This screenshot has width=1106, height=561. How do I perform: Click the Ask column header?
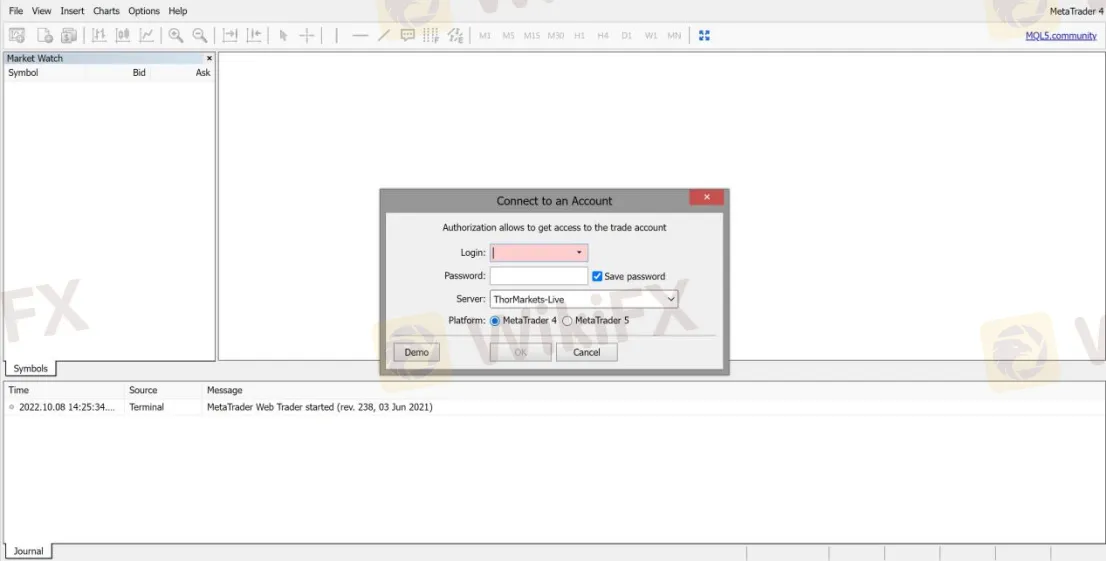point(203,73)
